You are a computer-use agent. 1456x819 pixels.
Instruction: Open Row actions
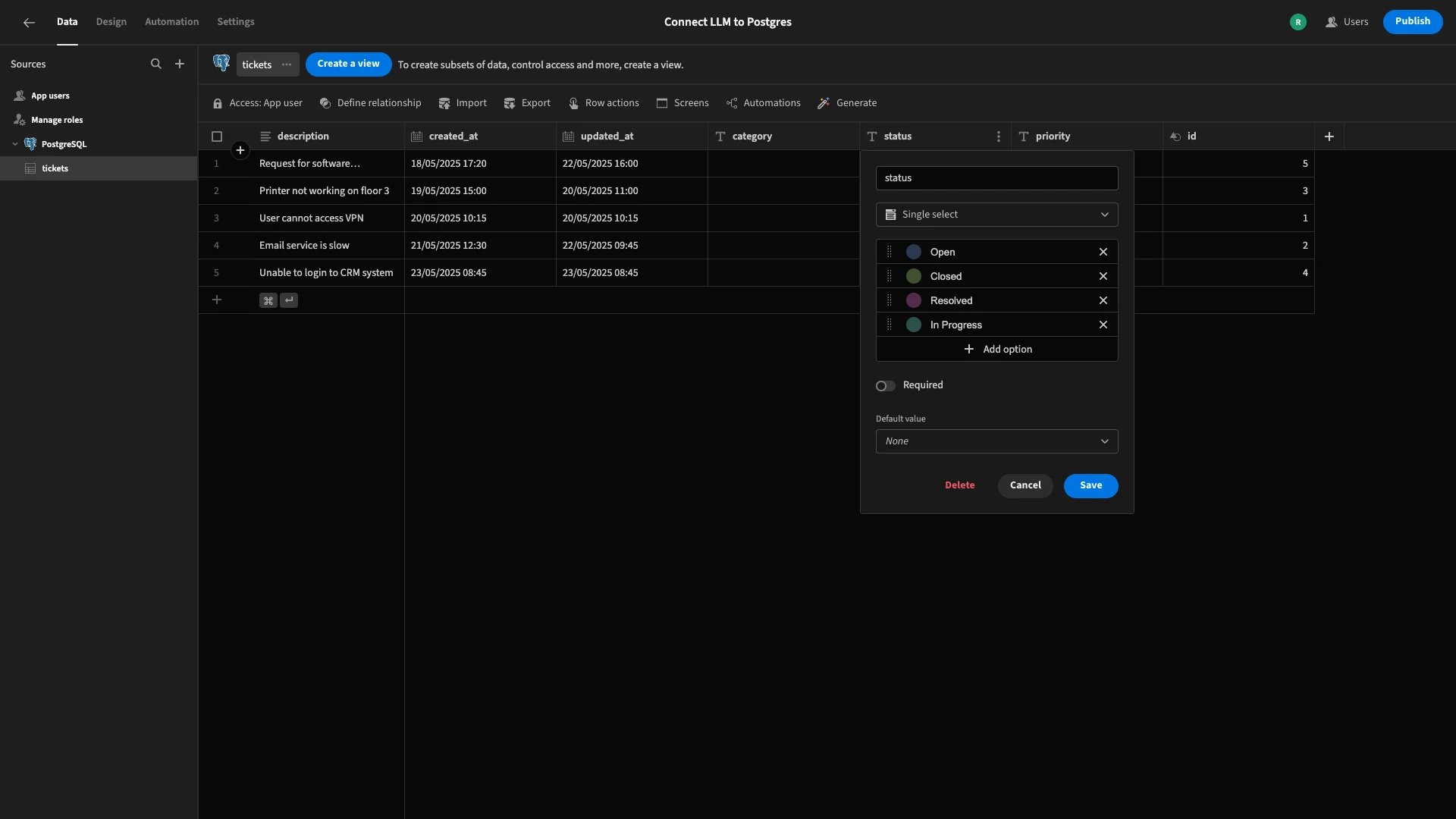click(604, 103)
